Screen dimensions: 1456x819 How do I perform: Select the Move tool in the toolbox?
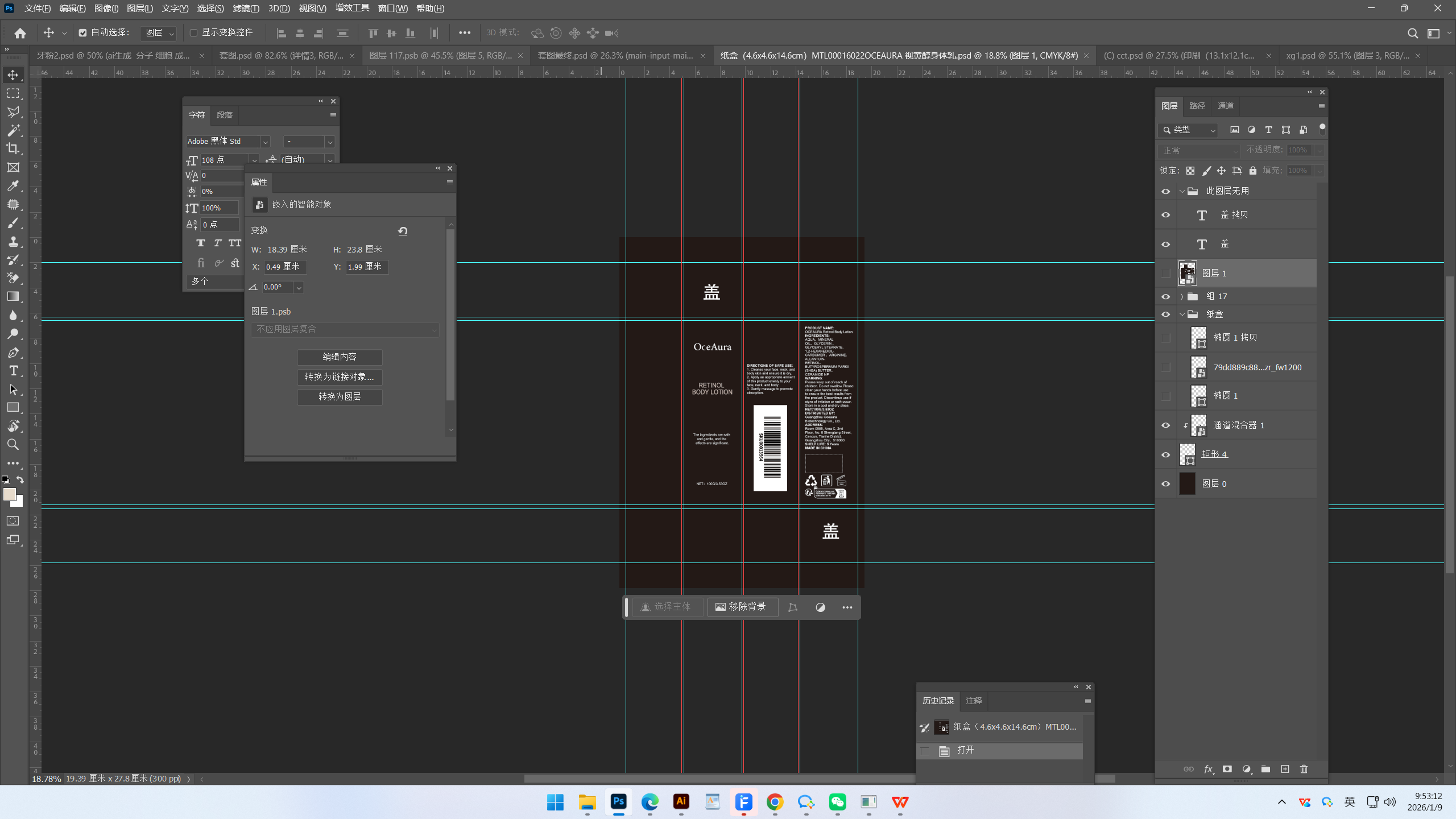(13, 75)
